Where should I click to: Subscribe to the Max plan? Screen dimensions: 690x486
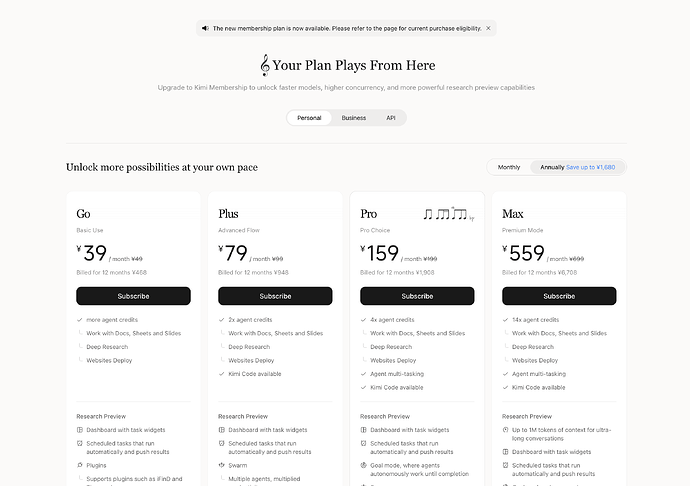point(559,296)
